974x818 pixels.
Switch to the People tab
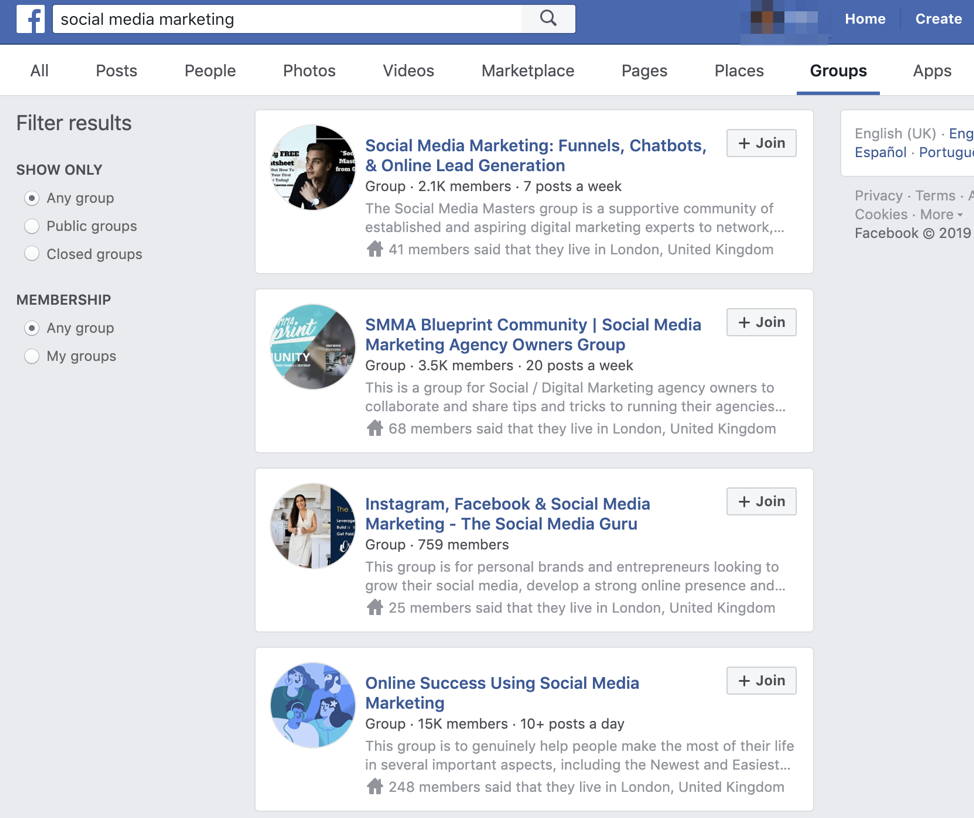[x=210, y=71]
